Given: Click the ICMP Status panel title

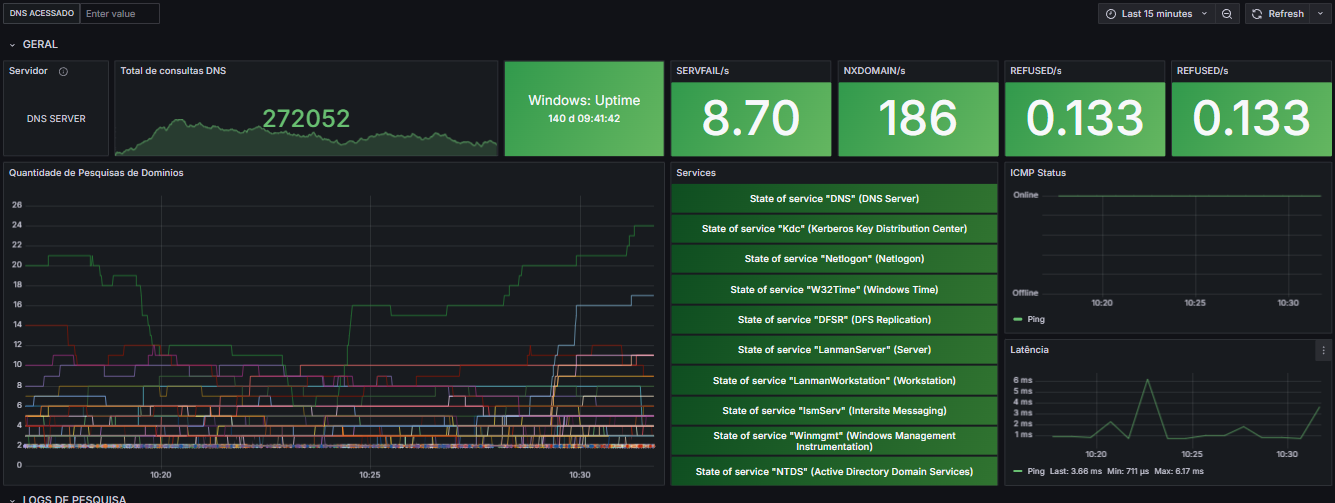Looking at the screenshot, I should click(1038, 173).
